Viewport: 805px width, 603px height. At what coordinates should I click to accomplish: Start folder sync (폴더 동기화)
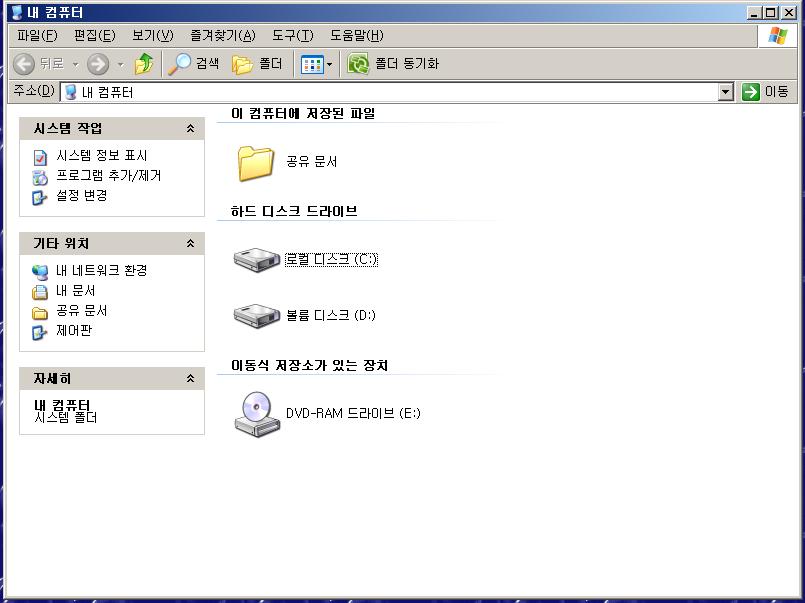click(x=393, y=64)
